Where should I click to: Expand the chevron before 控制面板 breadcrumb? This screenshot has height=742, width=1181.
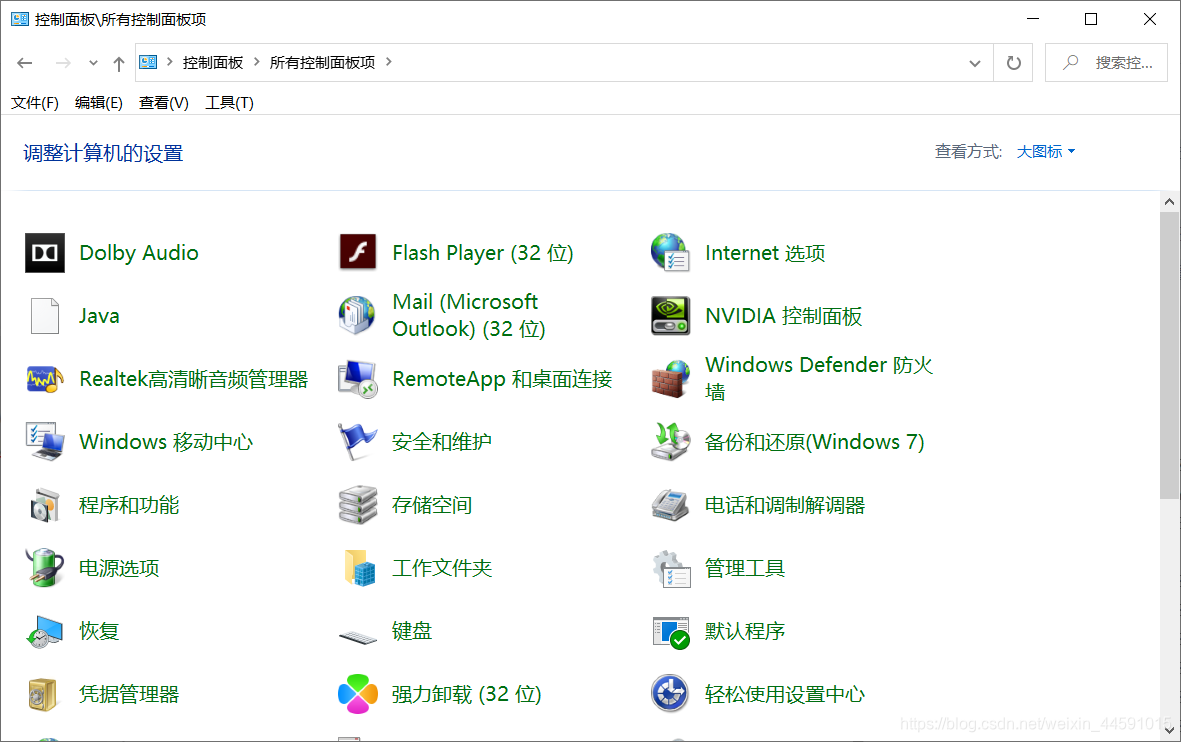(169, 62)
